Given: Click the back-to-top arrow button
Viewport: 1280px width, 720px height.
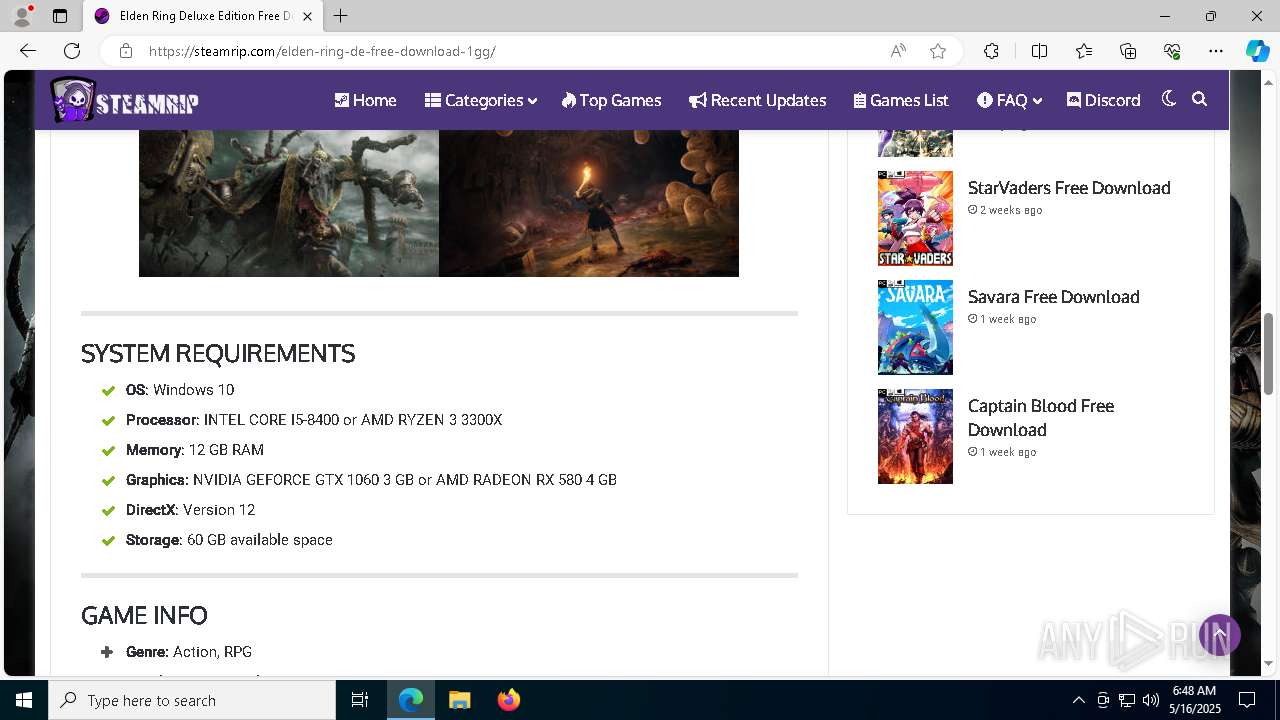Looking at the screenshot, I should click(x=1219, y=635).
